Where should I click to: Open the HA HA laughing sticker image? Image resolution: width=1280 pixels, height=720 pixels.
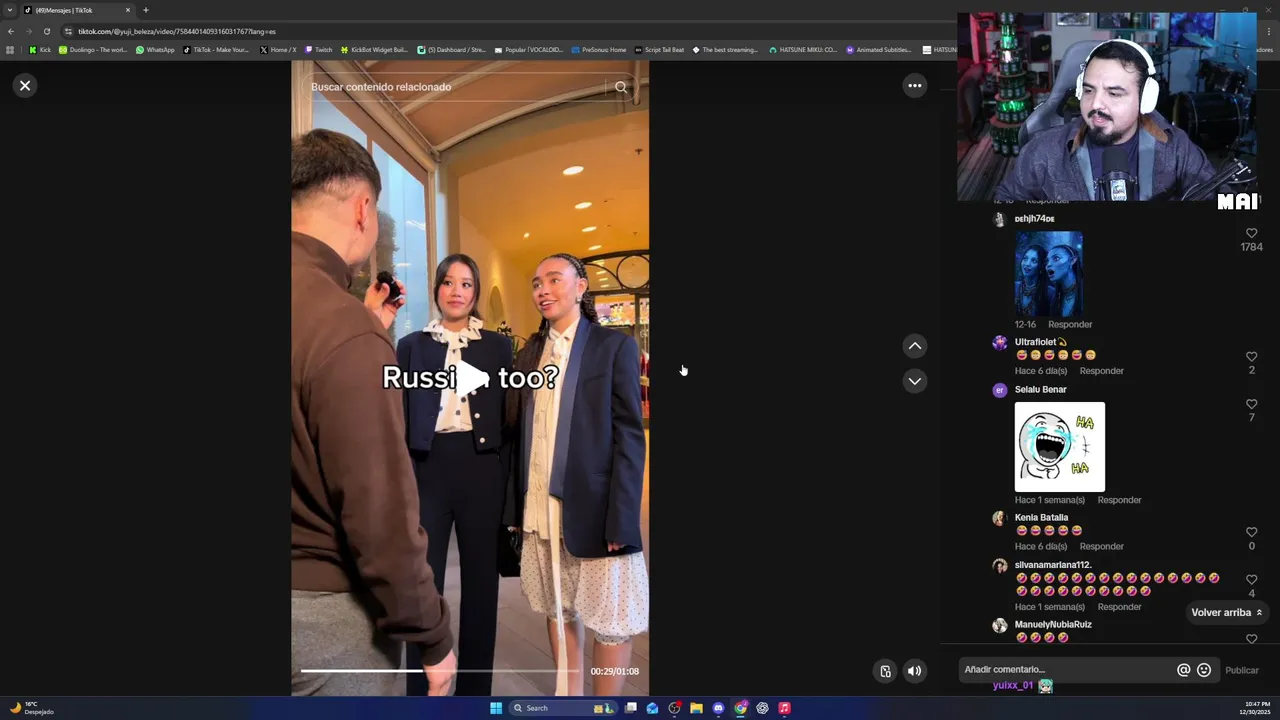point(1060,447)
